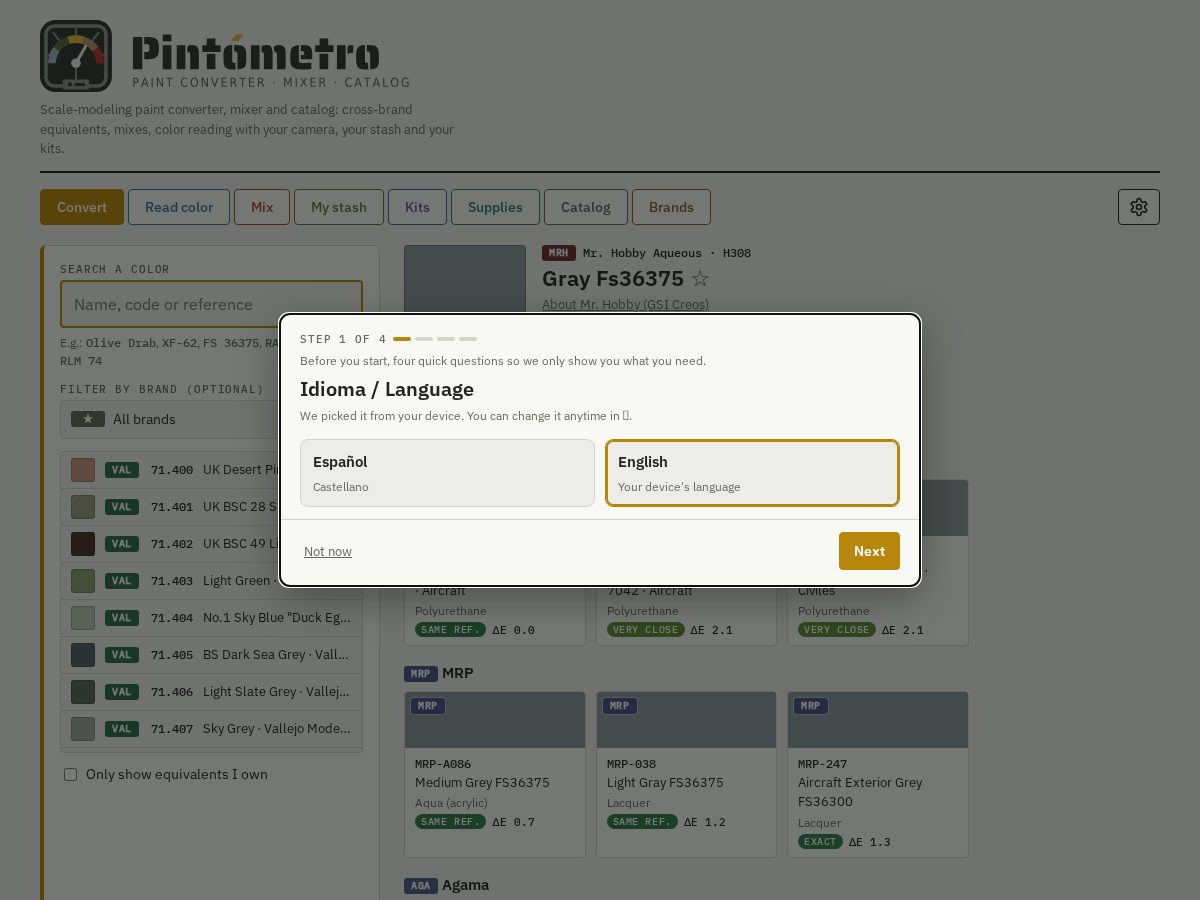Select color swatch for 71.401 UK BSC 28

(x=83, y=507)
